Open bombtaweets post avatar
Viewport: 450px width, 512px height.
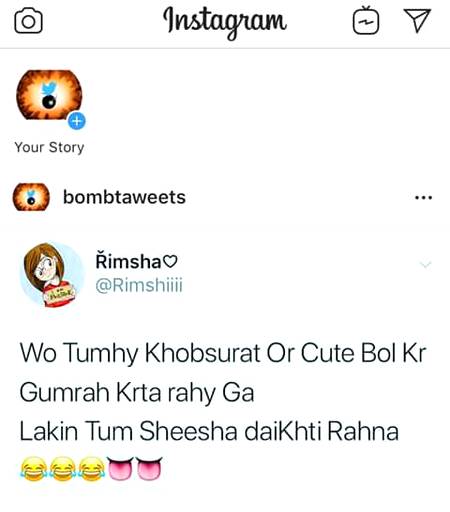pos(31,197)
